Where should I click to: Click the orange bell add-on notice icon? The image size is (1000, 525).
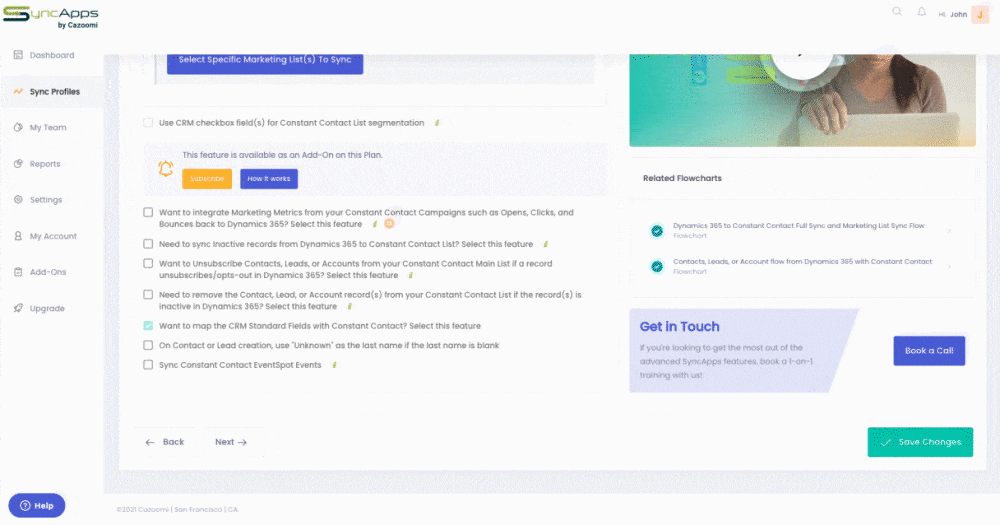(166, 168)
